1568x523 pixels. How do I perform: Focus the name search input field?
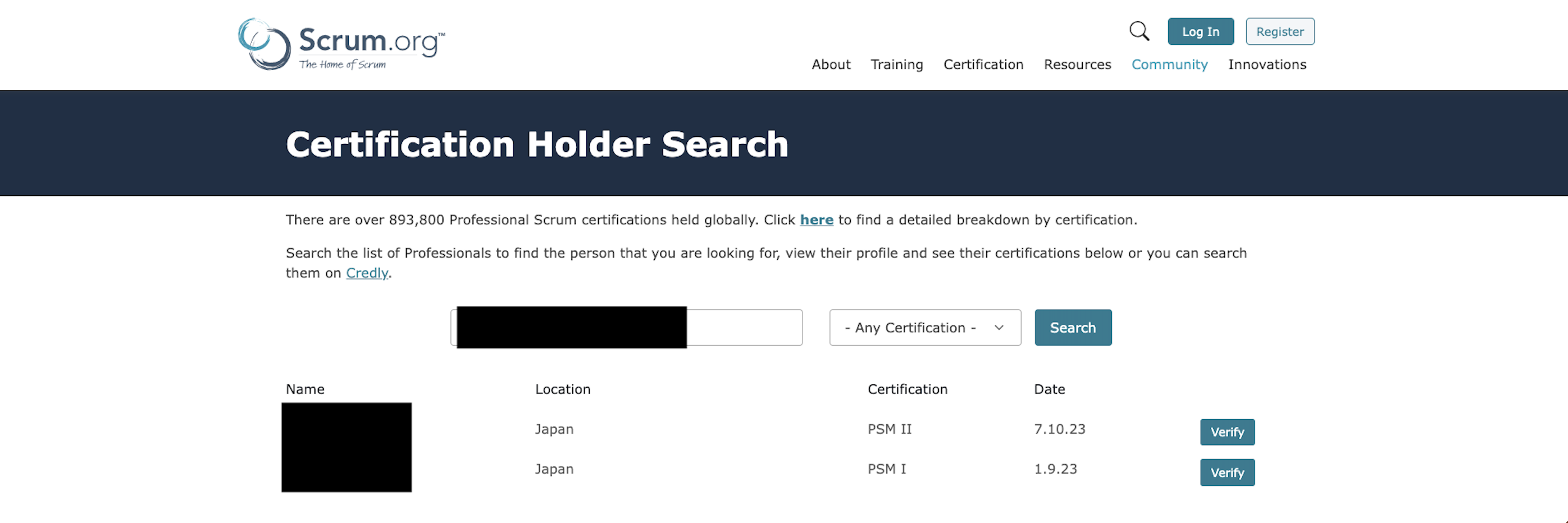coord(743,328)
